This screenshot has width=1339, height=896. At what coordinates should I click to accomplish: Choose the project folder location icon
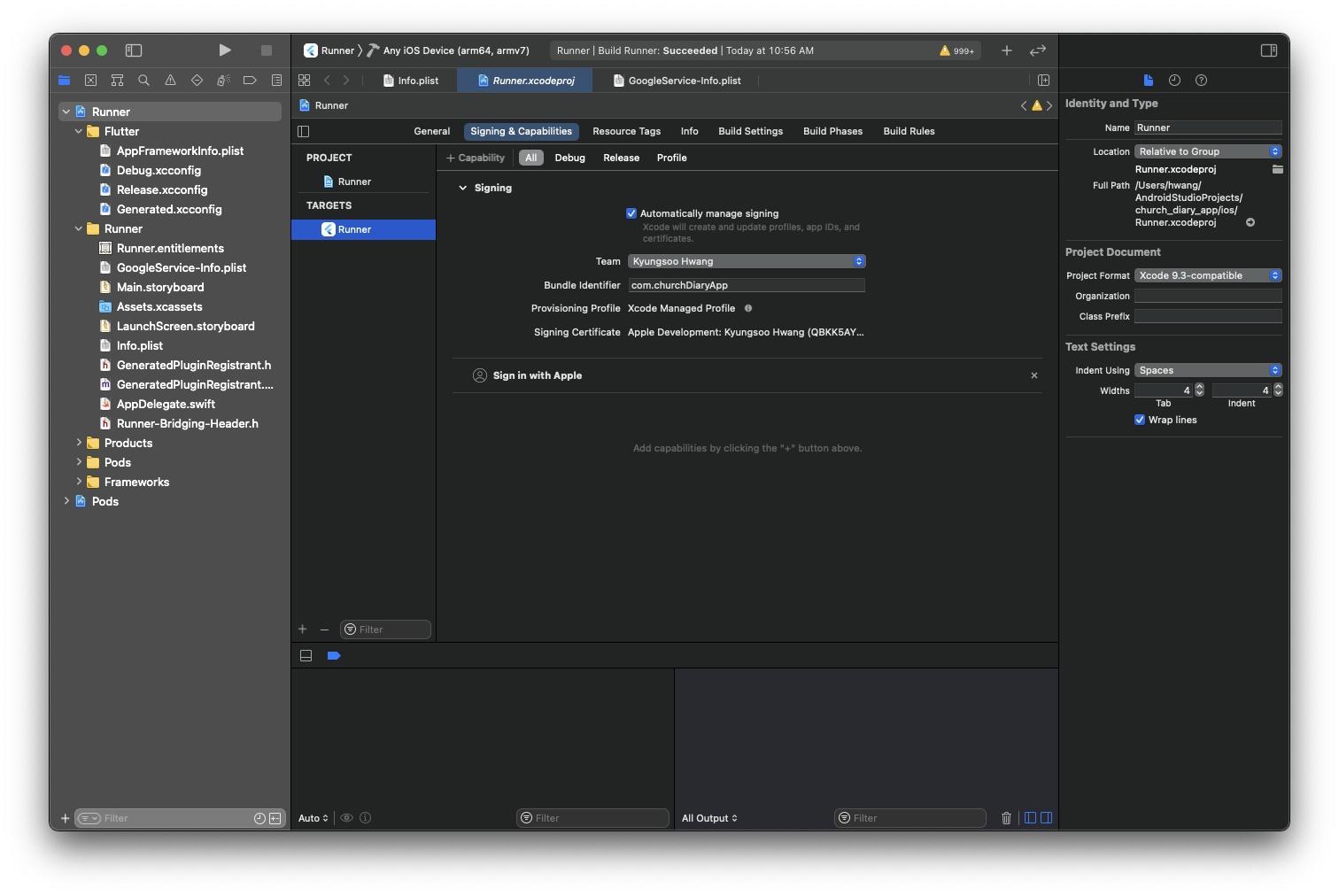coord(1277,169)
